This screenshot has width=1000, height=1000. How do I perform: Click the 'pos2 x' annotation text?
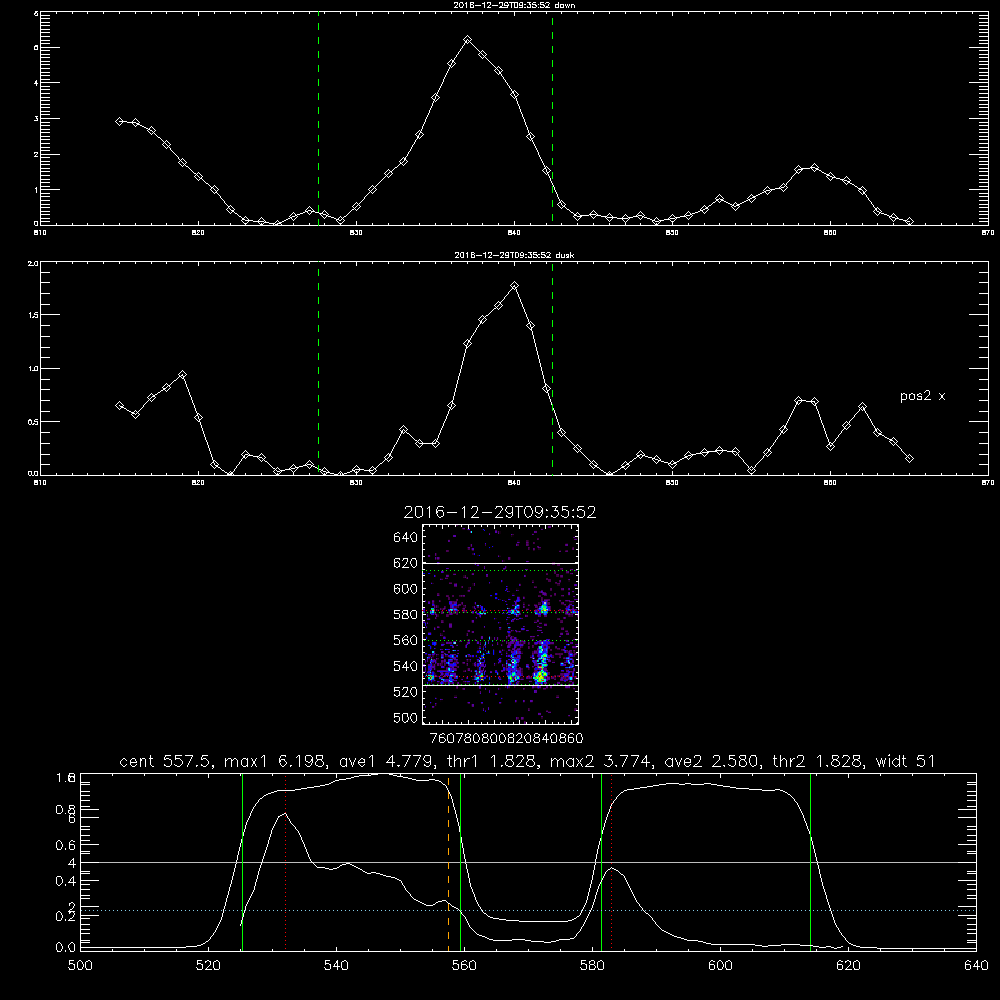pyautogui.click(x=922, y=396)
